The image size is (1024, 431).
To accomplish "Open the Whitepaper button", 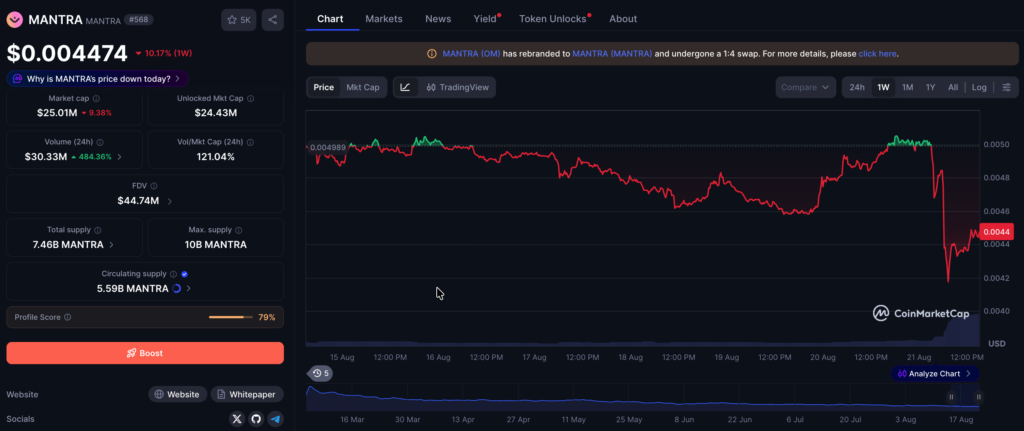I will 248,394.
